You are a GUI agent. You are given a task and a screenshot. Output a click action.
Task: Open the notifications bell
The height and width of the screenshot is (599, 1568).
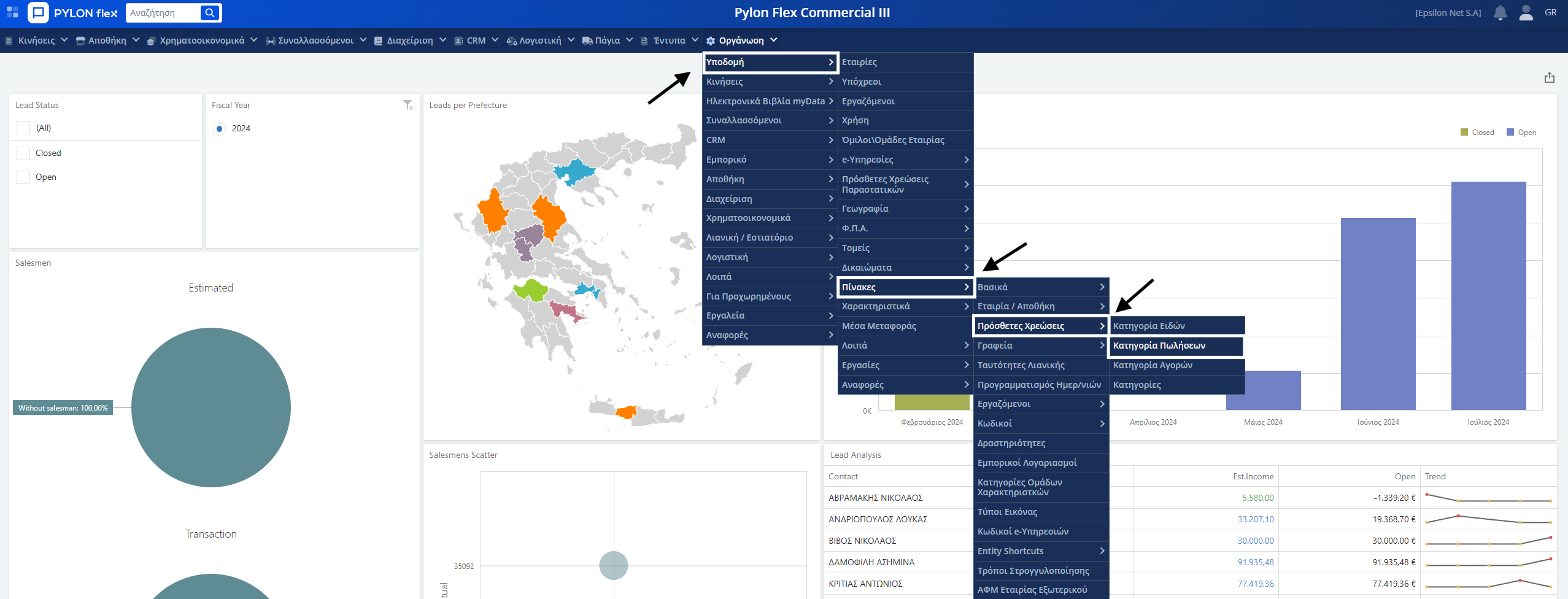1500,12
